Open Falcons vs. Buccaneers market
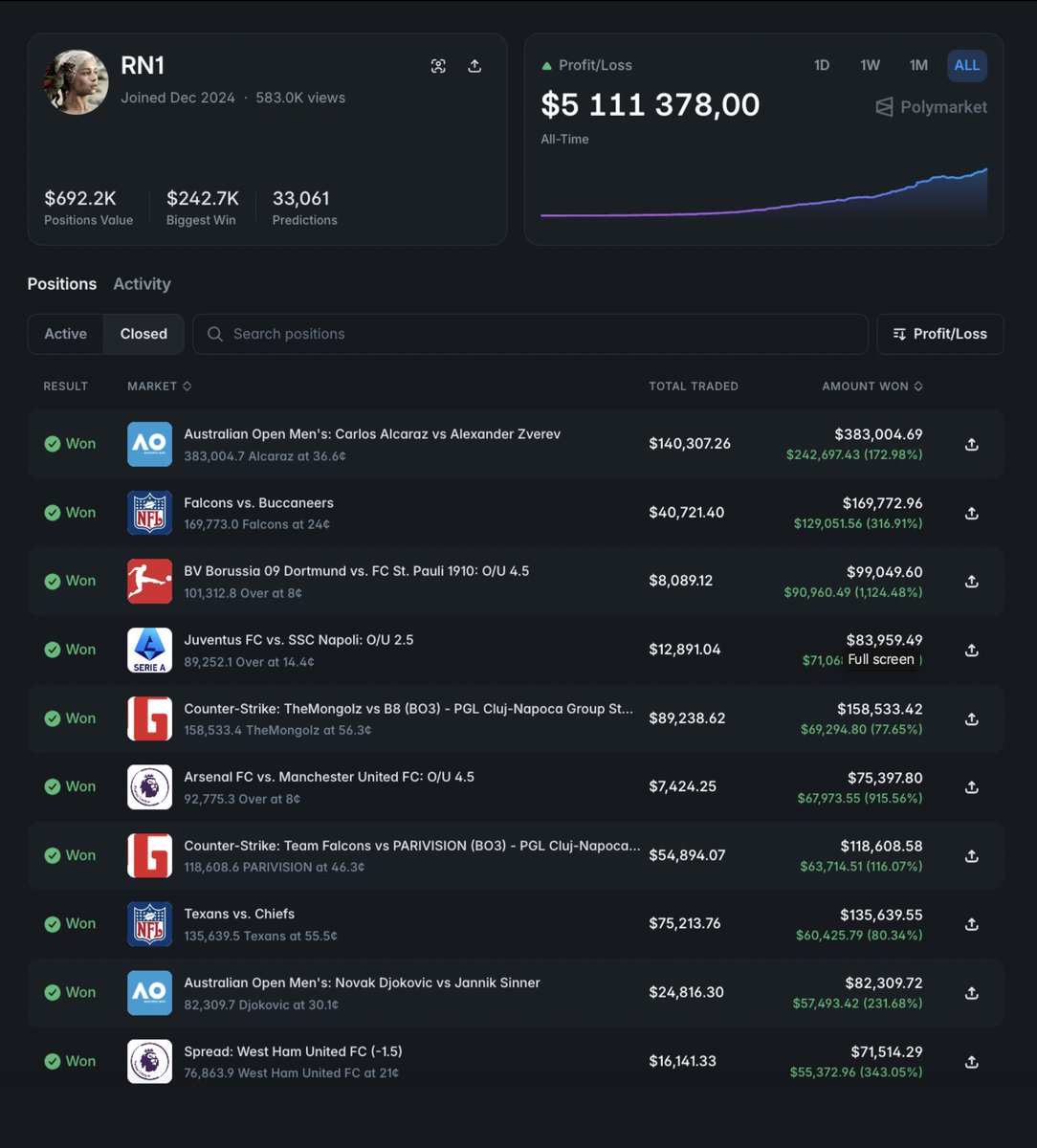The image size is (1037, 1148). click(x=258, y=503)
